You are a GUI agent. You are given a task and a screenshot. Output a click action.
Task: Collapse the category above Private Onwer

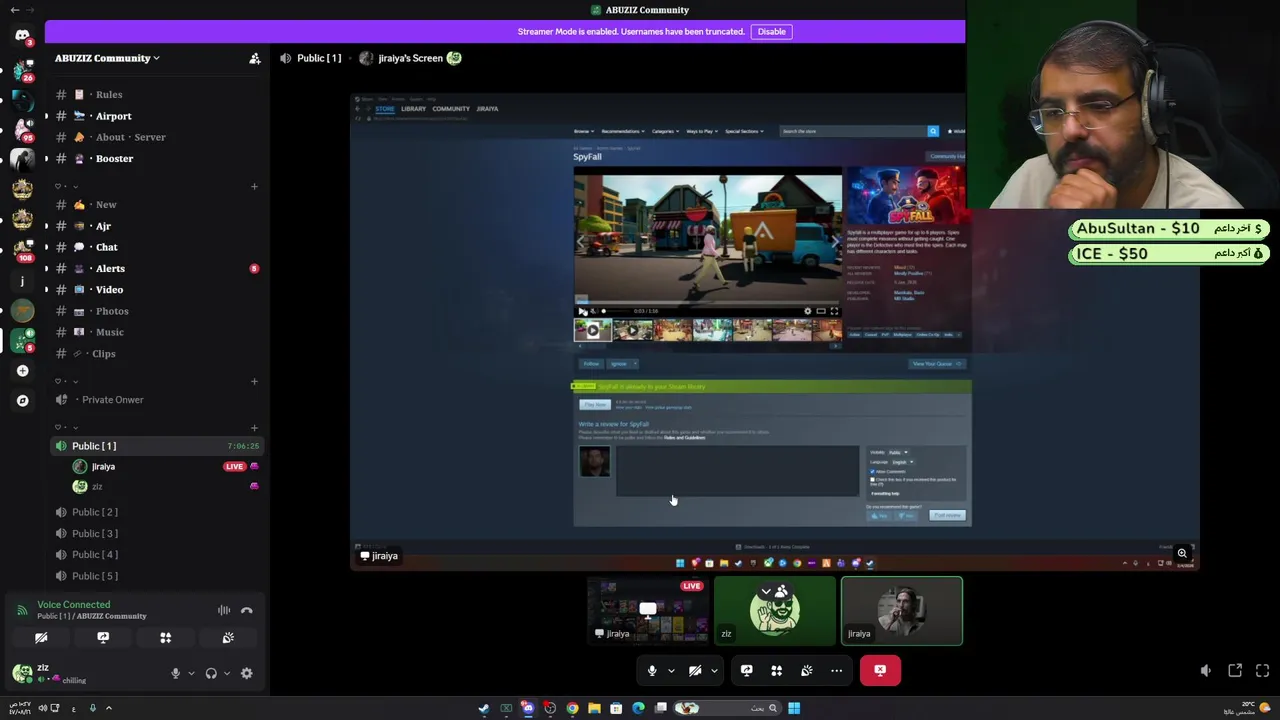[67, 381]
